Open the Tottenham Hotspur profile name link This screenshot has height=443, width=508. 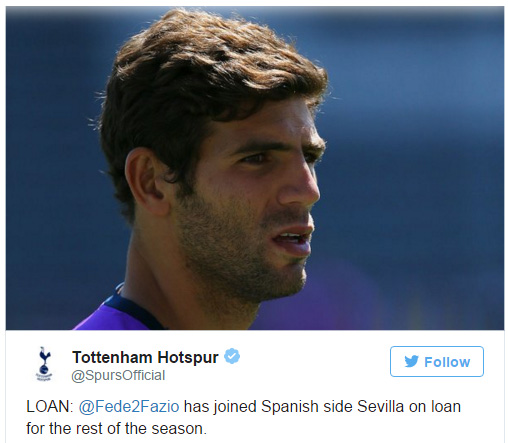click(x=146, y=357)
